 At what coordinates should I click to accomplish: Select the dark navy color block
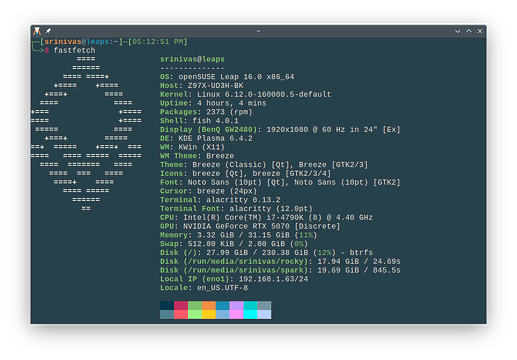click(x=167, y=306)
